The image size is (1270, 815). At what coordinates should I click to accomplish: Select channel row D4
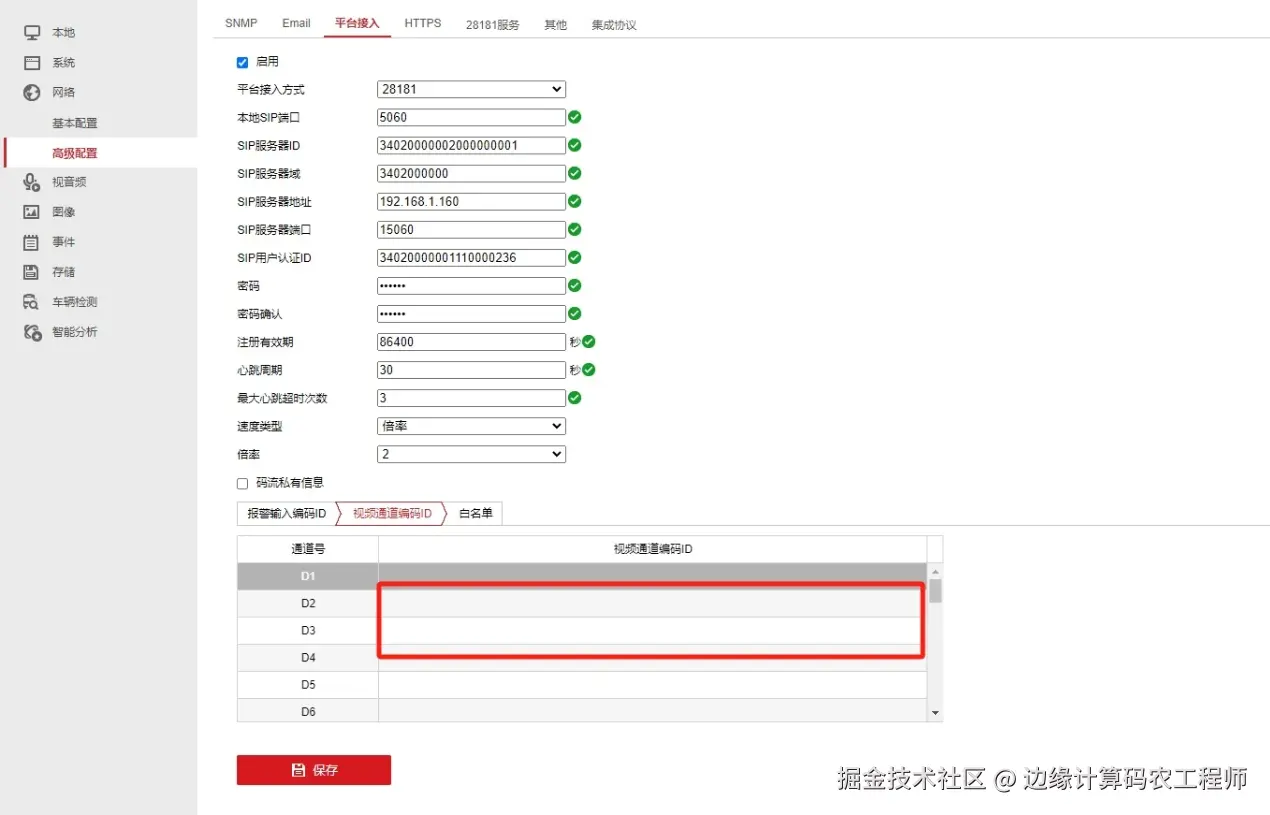pos(582,657)
